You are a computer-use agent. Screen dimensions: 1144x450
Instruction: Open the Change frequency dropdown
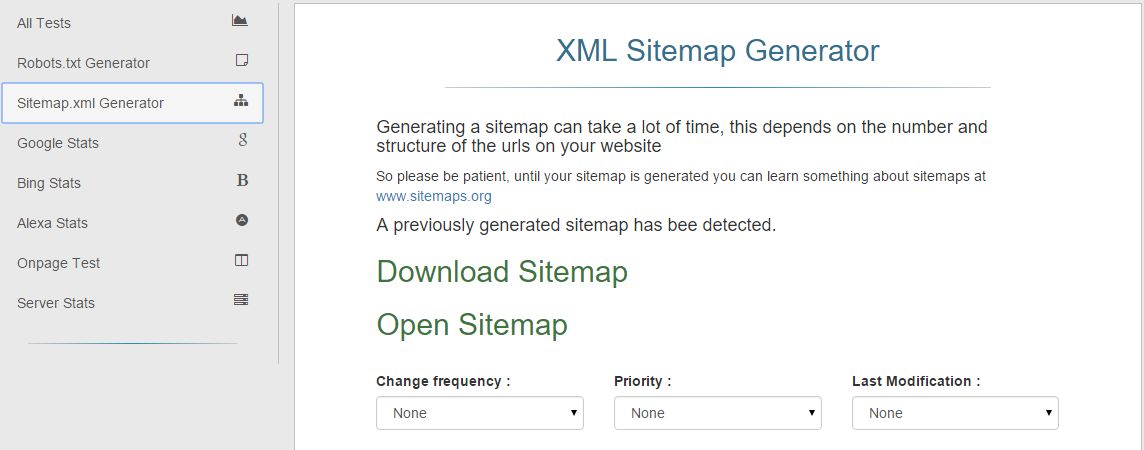[x=480, y=413]
